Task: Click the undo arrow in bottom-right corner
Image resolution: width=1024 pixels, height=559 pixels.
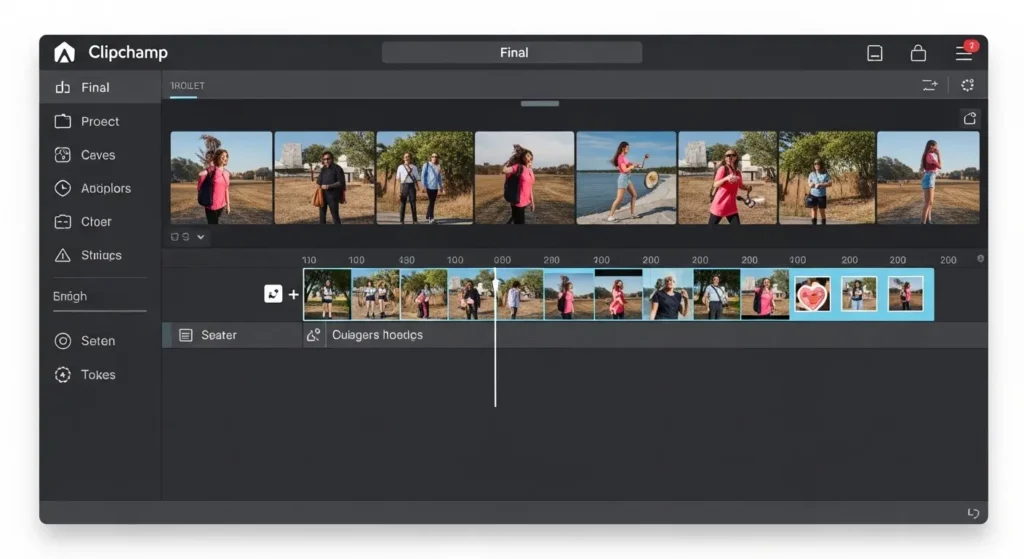Action: coord(973,513)
